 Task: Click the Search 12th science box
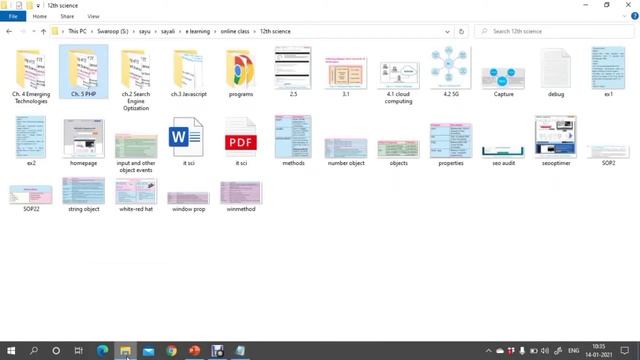(x=554, y=31)
